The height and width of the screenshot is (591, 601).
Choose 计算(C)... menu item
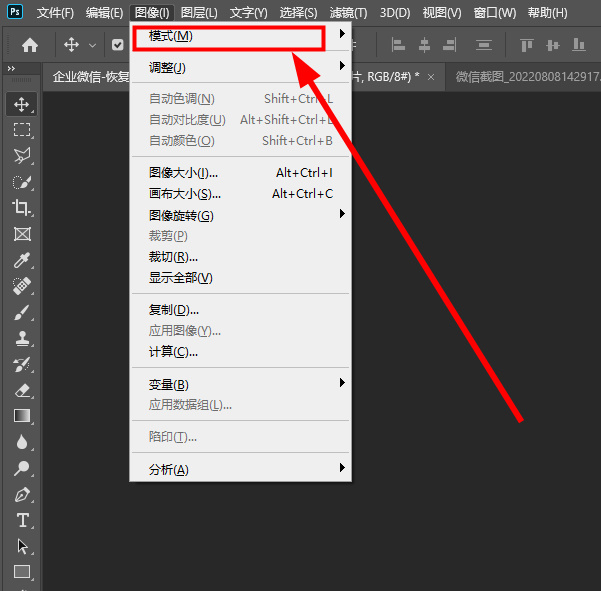[x=240, y=352]
